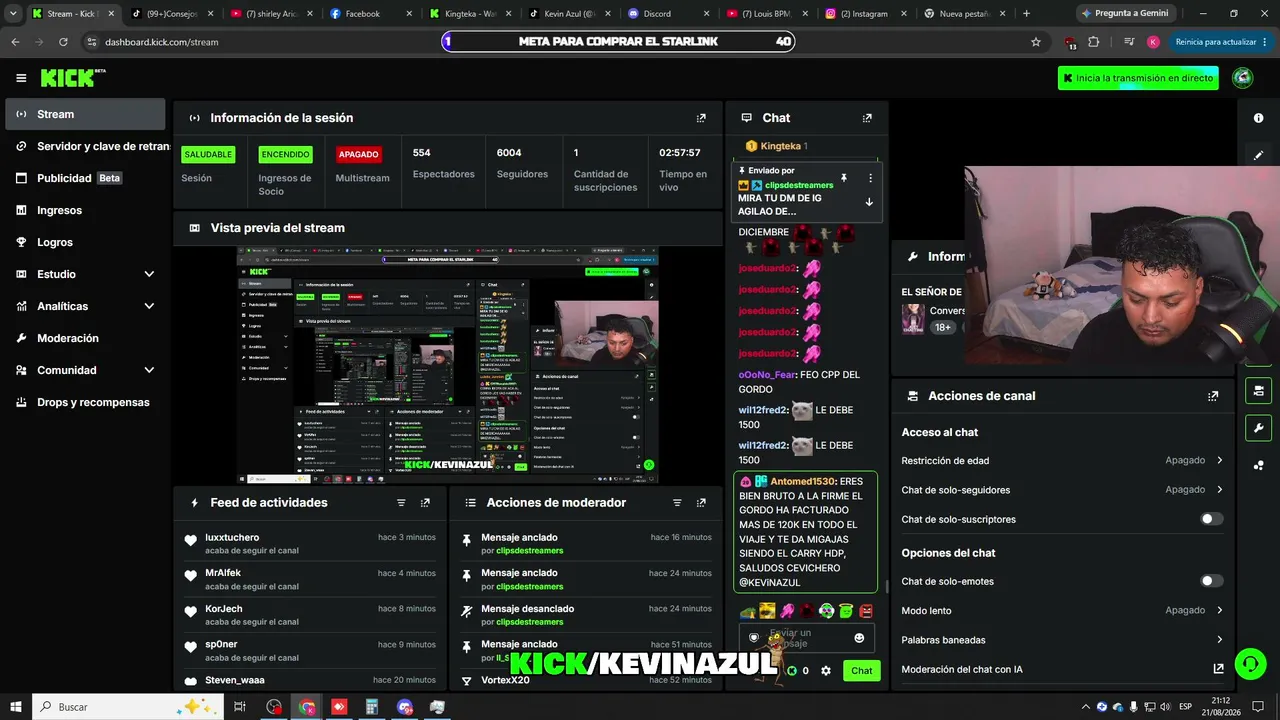The image size is (1280, 720).
Task: Pop out the Información de la sesión panel
Action: [x=701, y=118]
